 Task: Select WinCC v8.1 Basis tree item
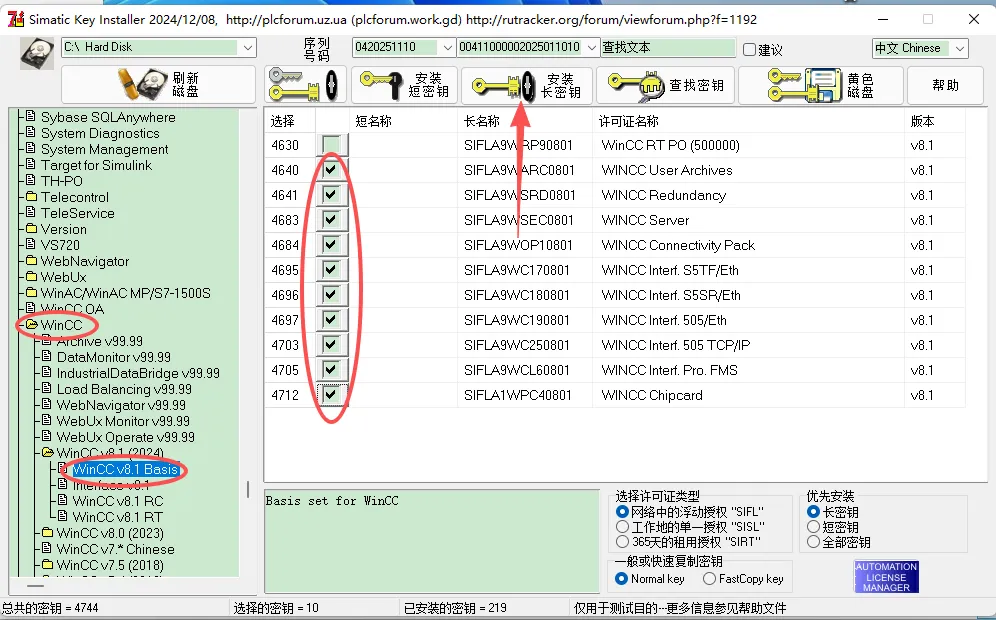[125, 469]
